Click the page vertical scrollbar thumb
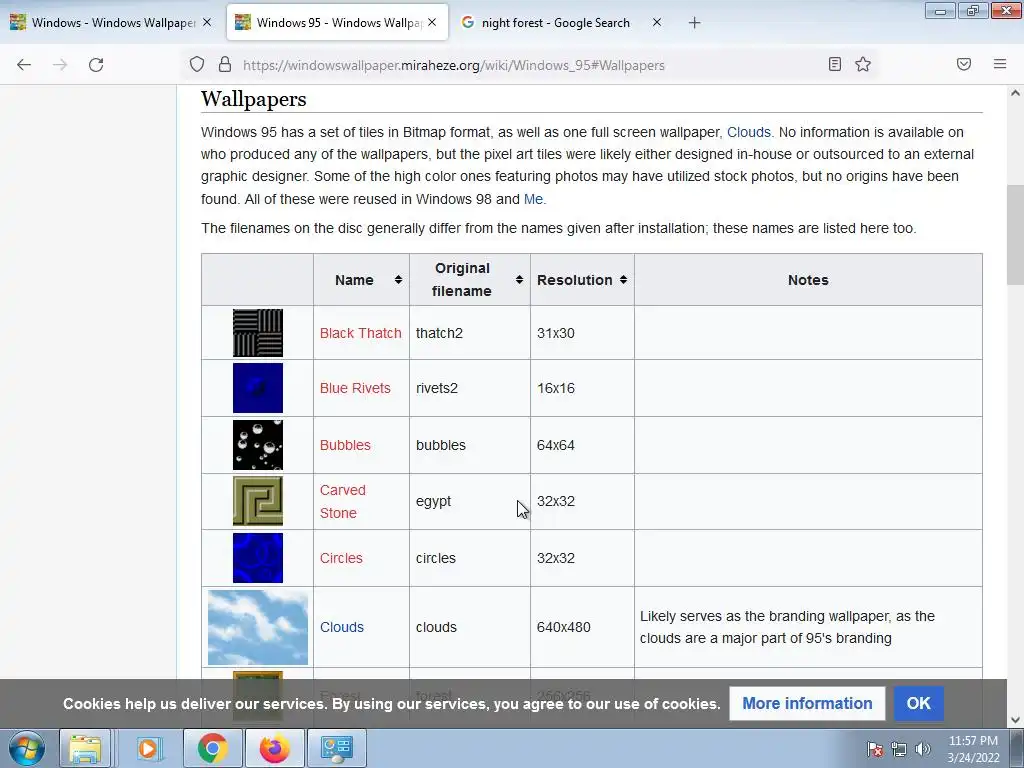 point(1015,235)
